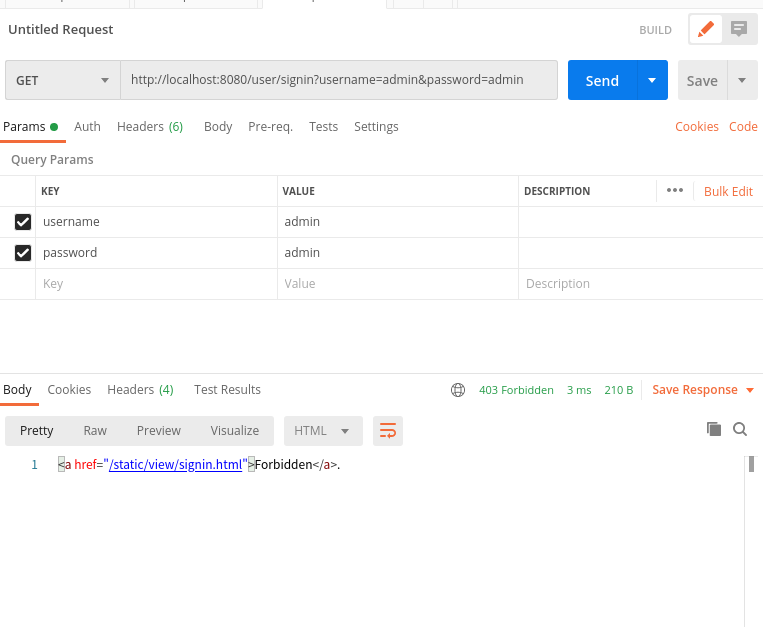
Task: Uncheck the password parameter checkbox
Action: pos(23,253)
